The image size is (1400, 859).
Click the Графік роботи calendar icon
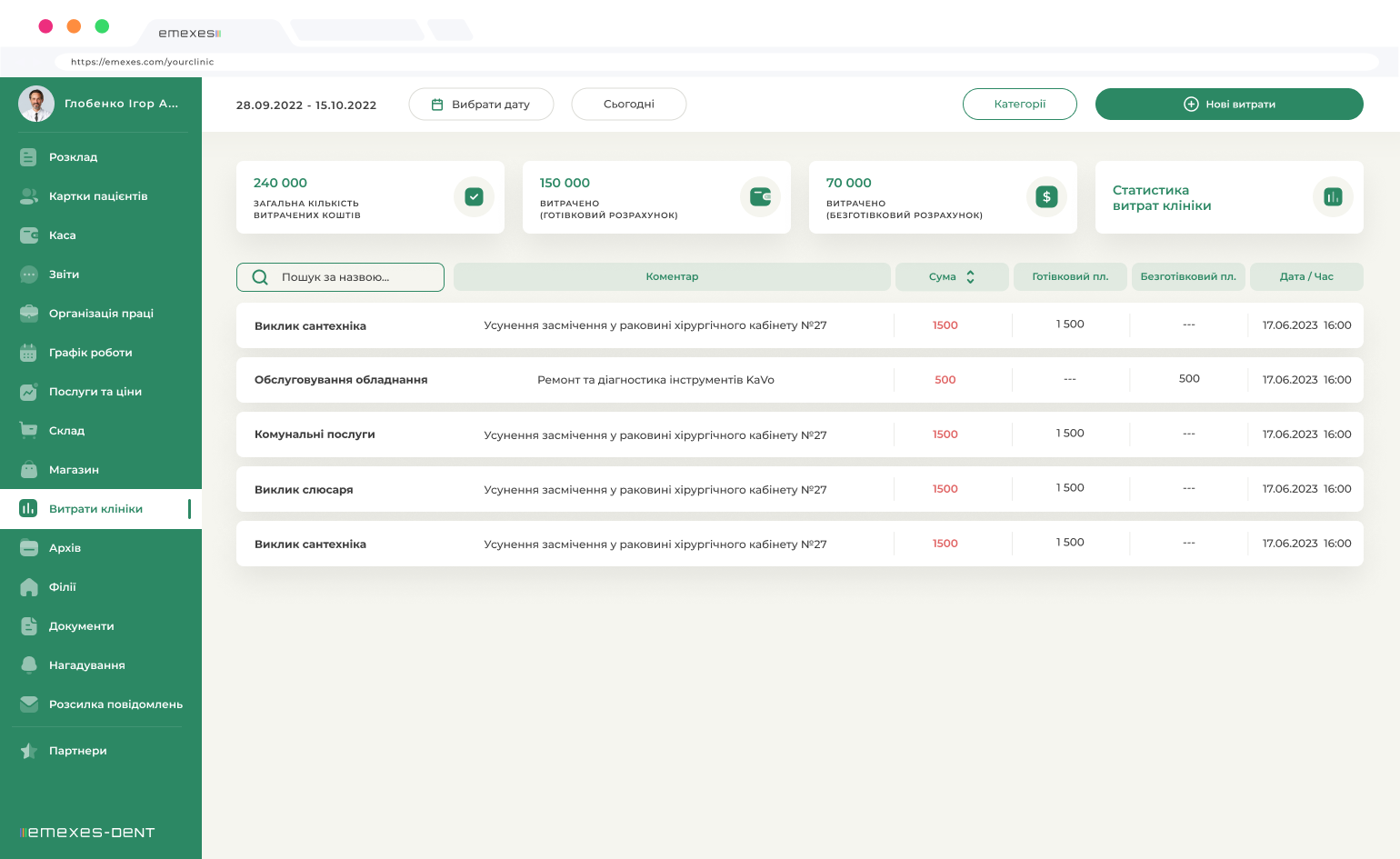coord(28,353)
